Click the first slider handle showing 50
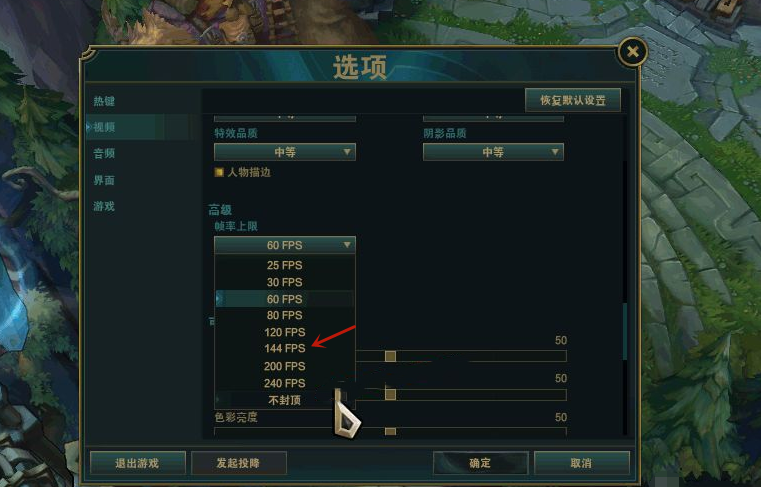761x487 pixels. [390, 356]
